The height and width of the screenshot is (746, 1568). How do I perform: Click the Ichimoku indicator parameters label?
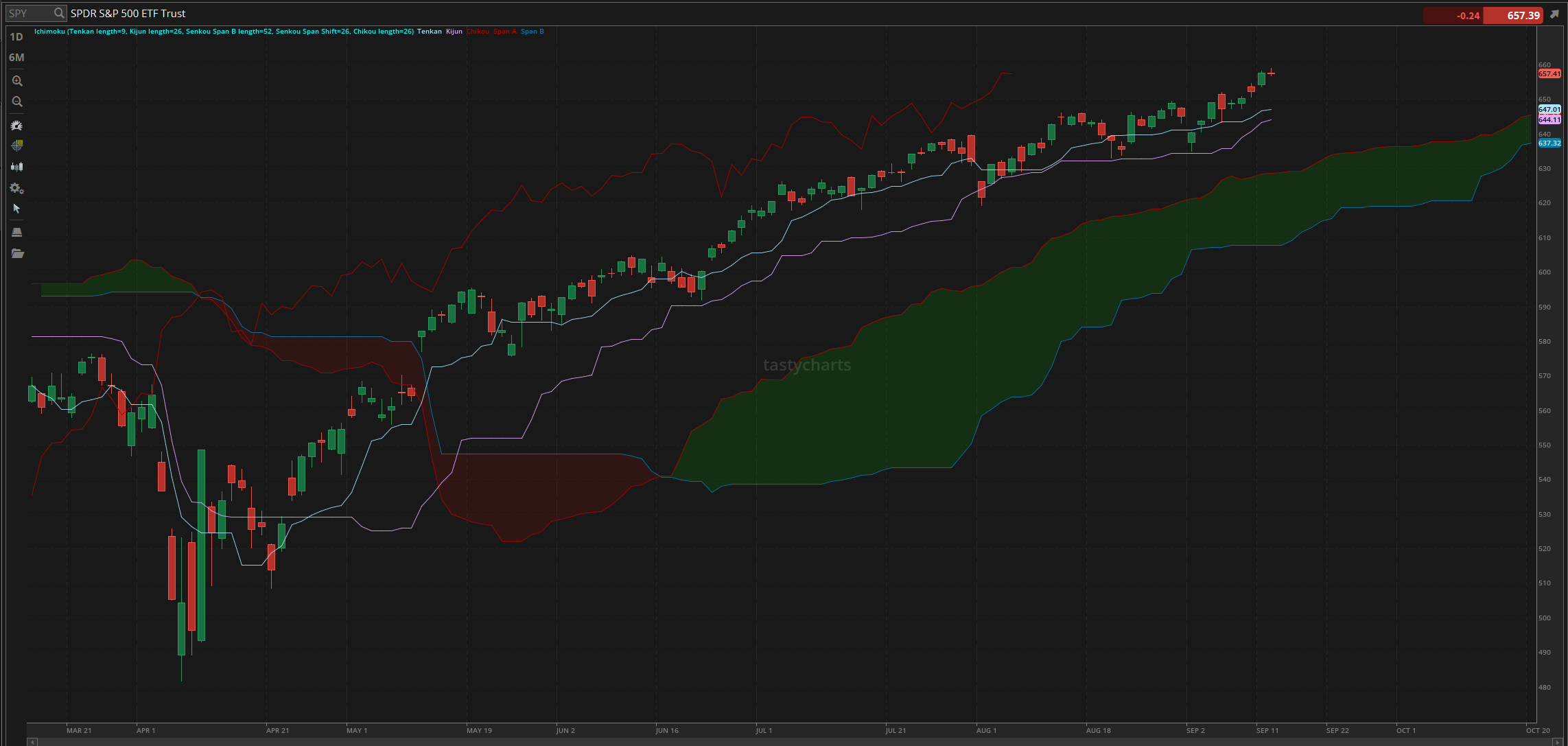pos(224,32)
